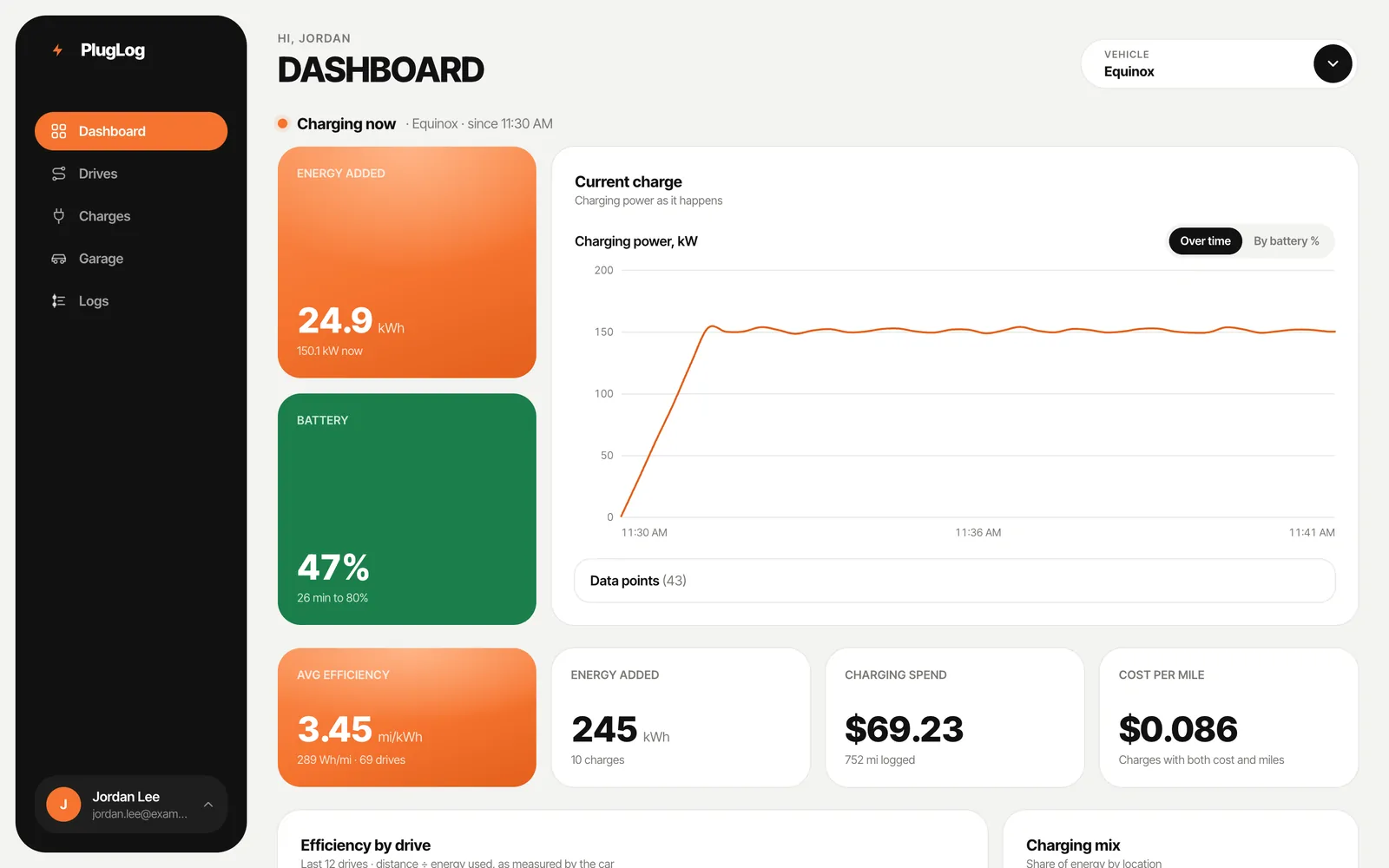Switch chart to Over time view
The width and height of the screenshot is (1389, 868).
(1205, 241)
